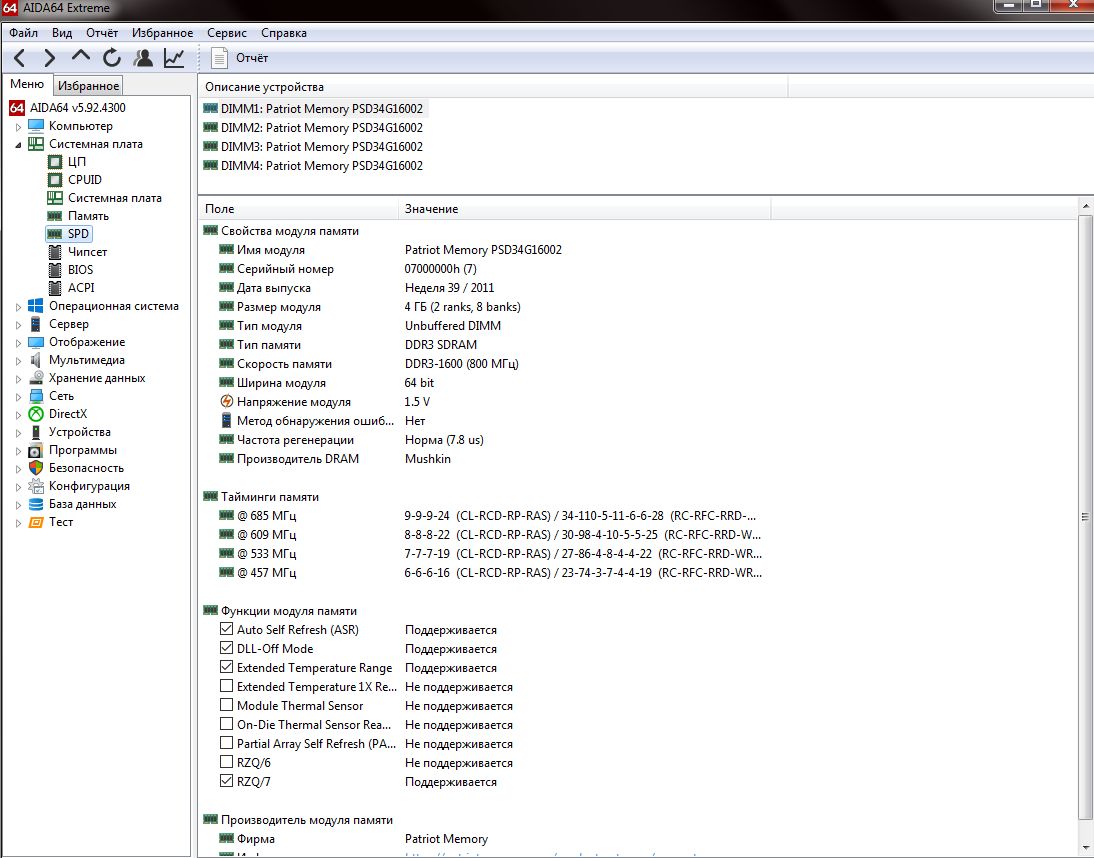Open the Сервис menu
The width and height of the screenshot is (1094, 858).
click(227, 33)
